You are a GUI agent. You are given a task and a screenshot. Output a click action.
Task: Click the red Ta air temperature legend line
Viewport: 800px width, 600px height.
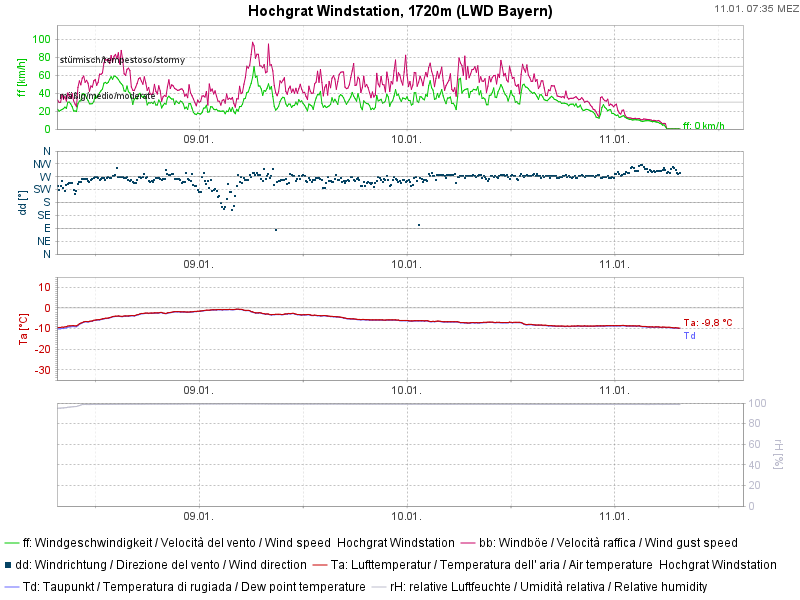tap(319, 565)
